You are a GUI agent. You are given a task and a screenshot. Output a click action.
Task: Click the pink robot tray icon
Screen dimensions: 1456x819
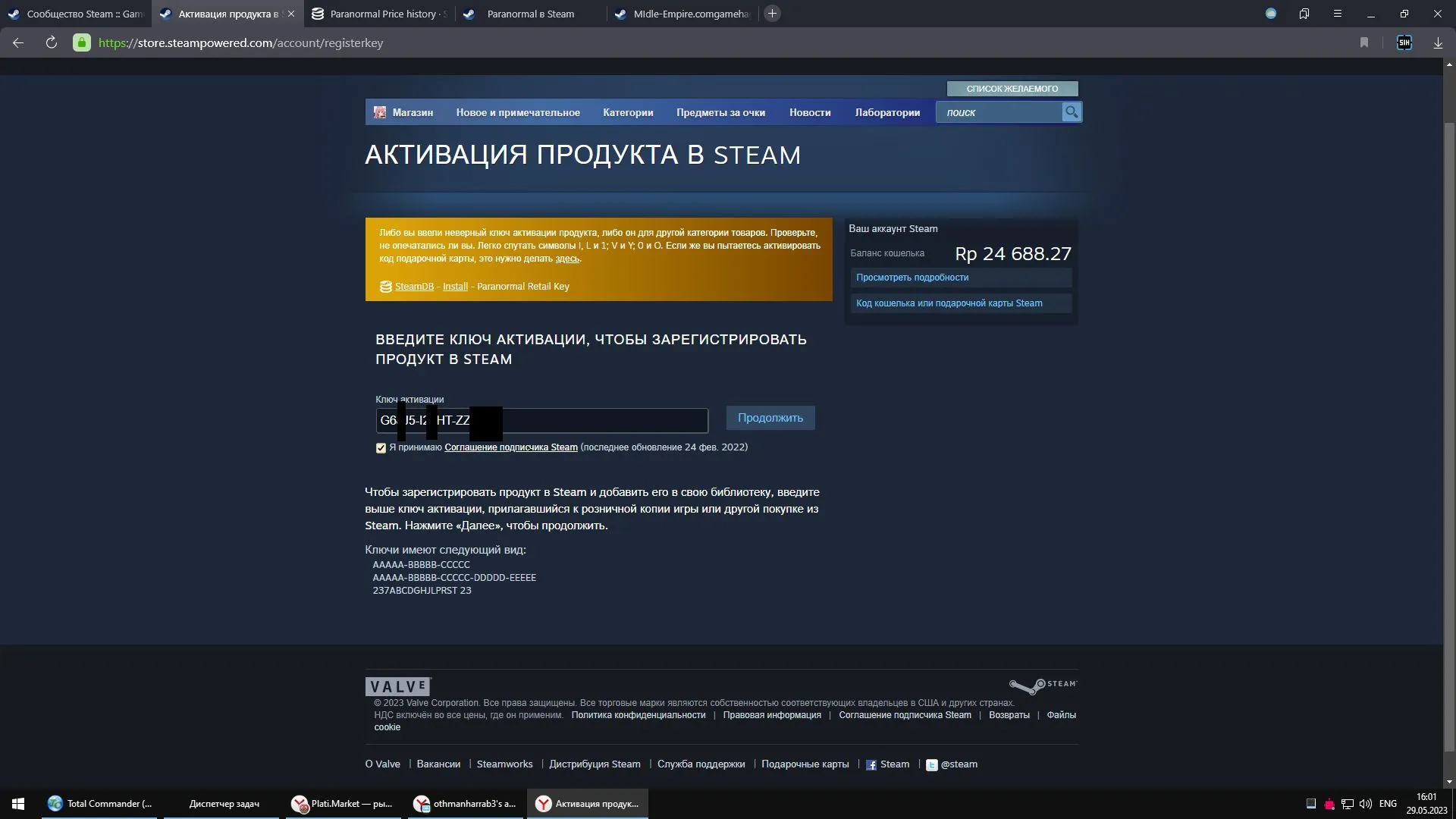click(1329, 804)
